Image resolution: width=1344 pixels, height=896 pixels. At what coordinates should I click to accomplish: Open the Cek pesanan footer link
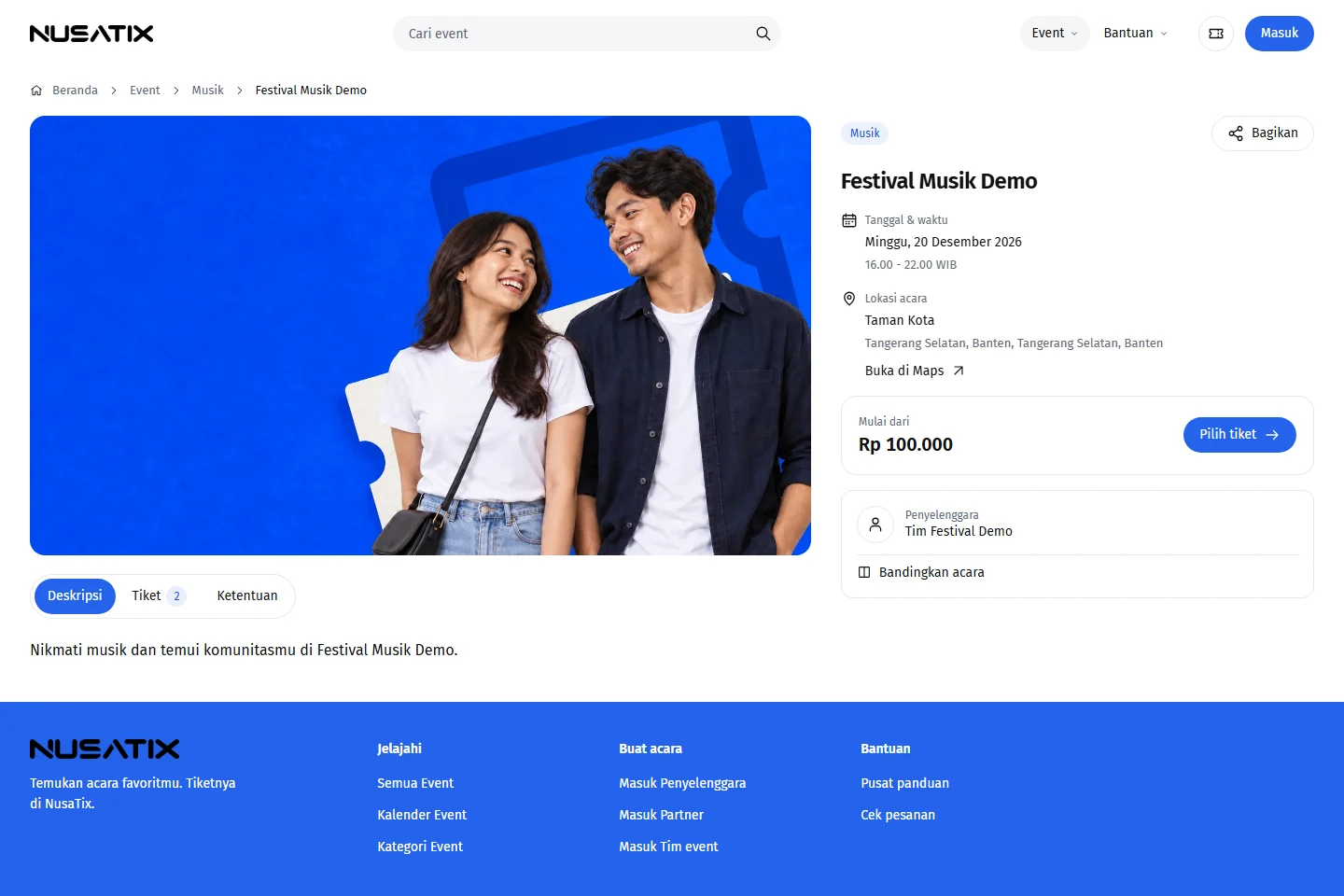pos(898,815)
